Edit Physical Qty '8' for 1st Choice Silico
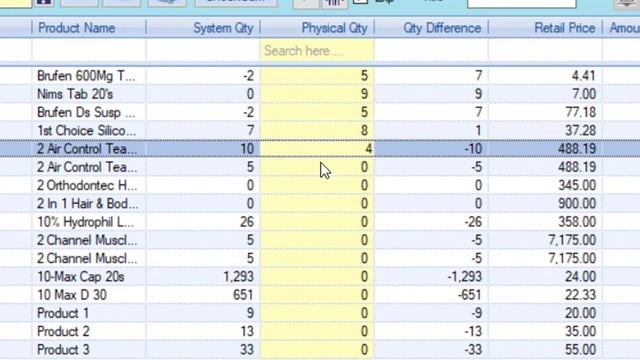The height and width of the screenshot is (360, 640). pyautogui.click(x=317, y=131)
